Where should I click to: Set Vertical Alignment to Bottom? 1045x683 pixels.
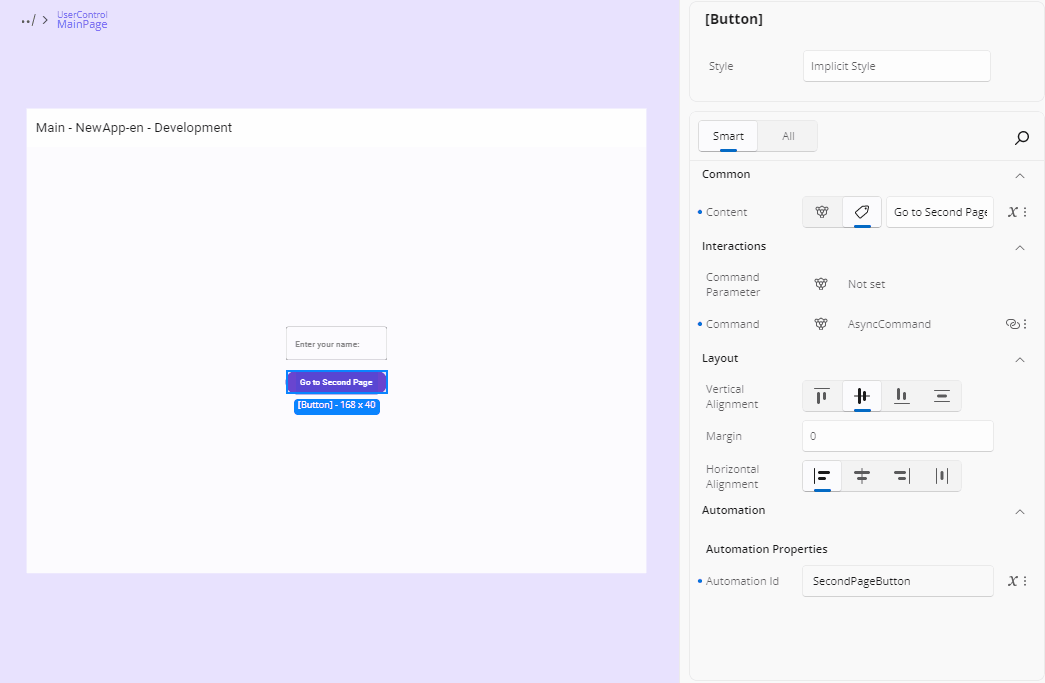[x=902, y=396]
